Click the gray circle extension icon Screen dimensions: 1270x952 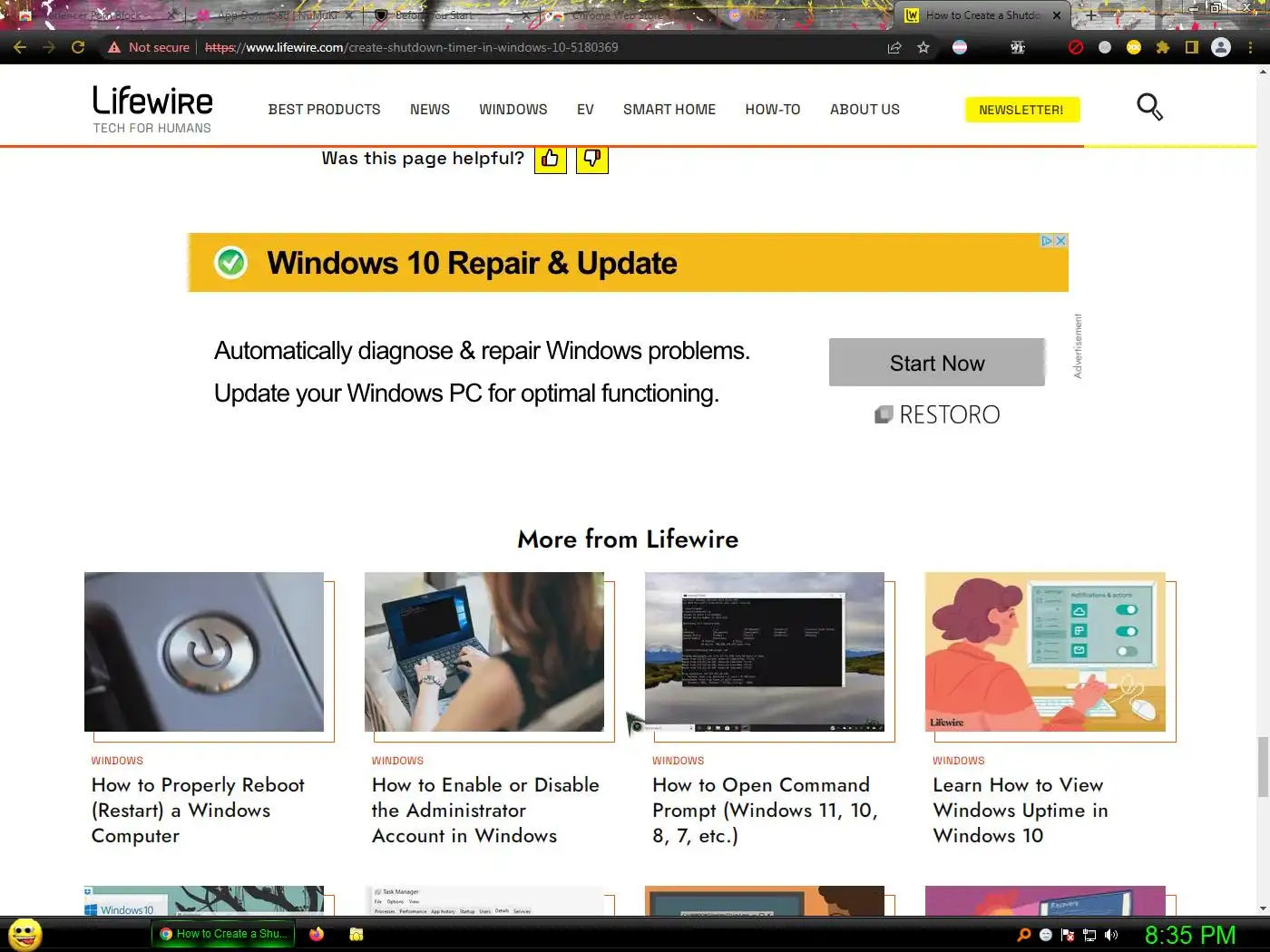click(x=1105, y=47)
